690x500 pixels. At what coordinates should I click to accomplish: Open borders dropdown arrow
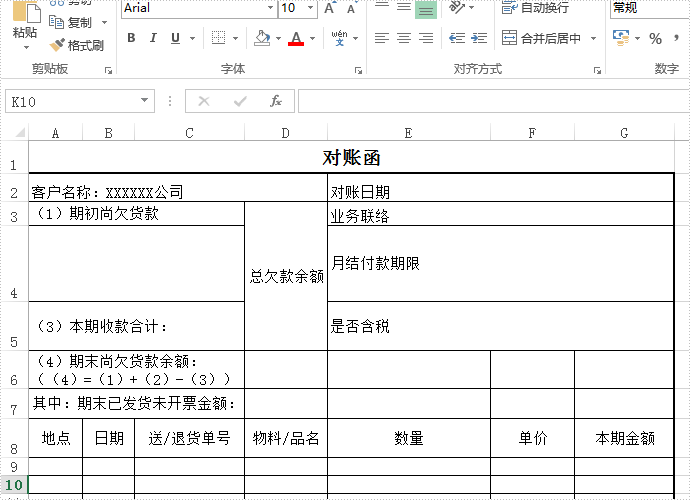click(235, 38)
